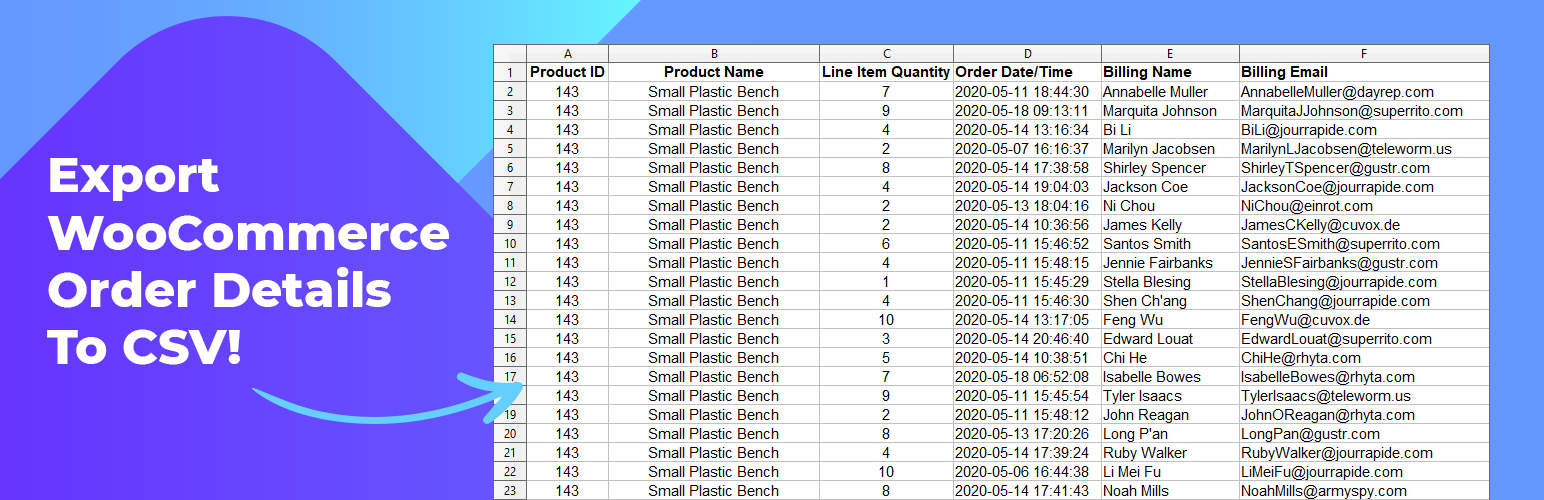Select the column F header
This screenshot has height=500, width=1544.
(x=1364, y=54)
